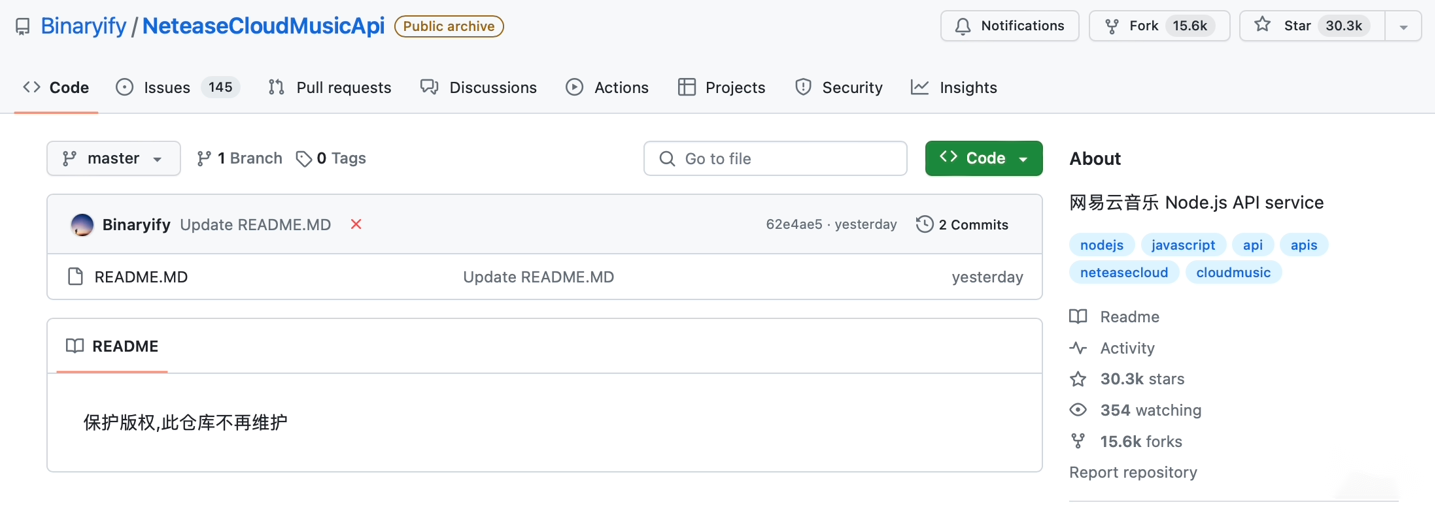
Task: Switch to the Code tab
Action: point(56,88)
